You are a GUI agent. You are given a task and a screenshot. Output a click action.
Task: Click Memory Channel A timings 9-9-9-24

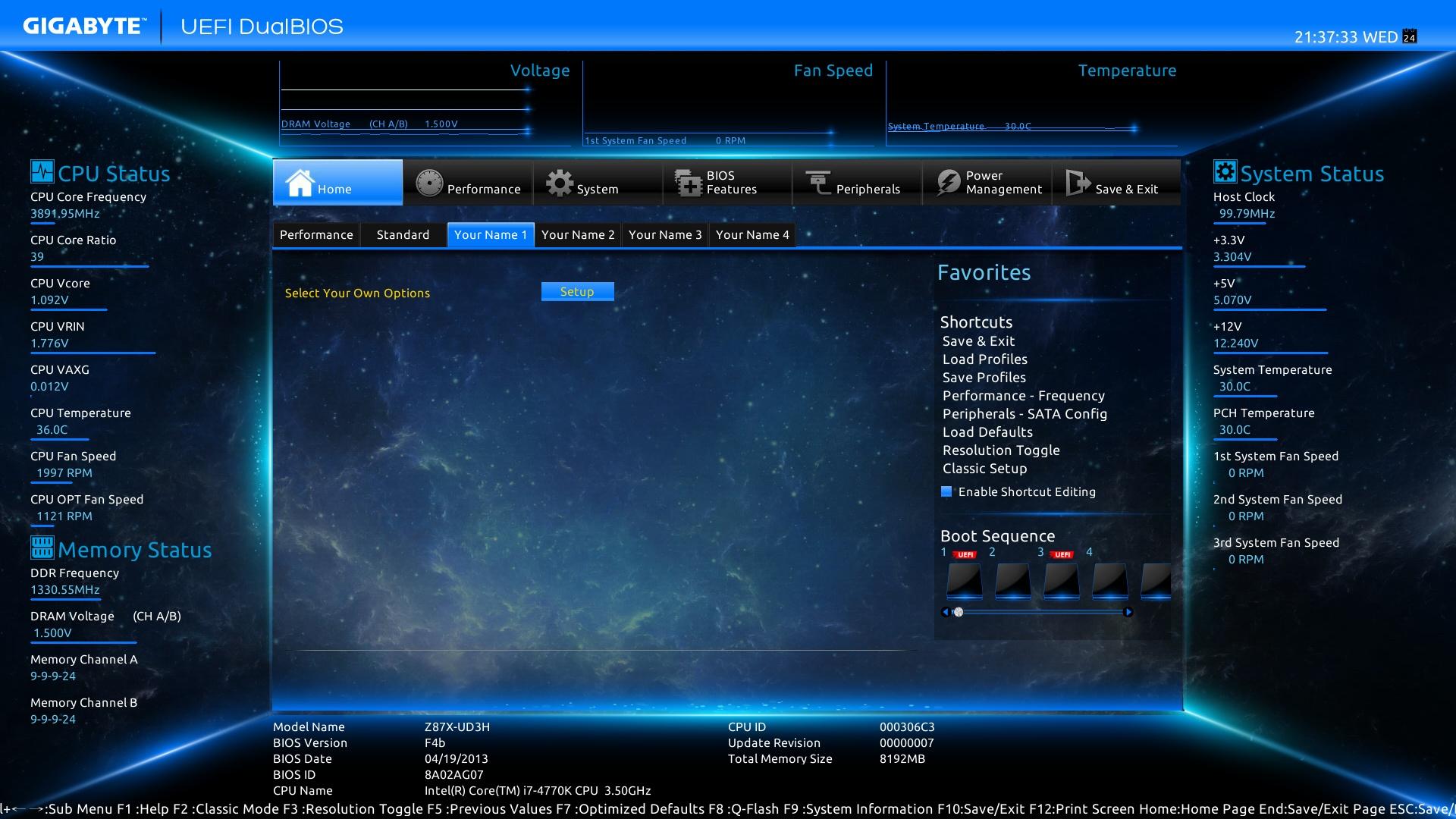click(x=53, y=676)
